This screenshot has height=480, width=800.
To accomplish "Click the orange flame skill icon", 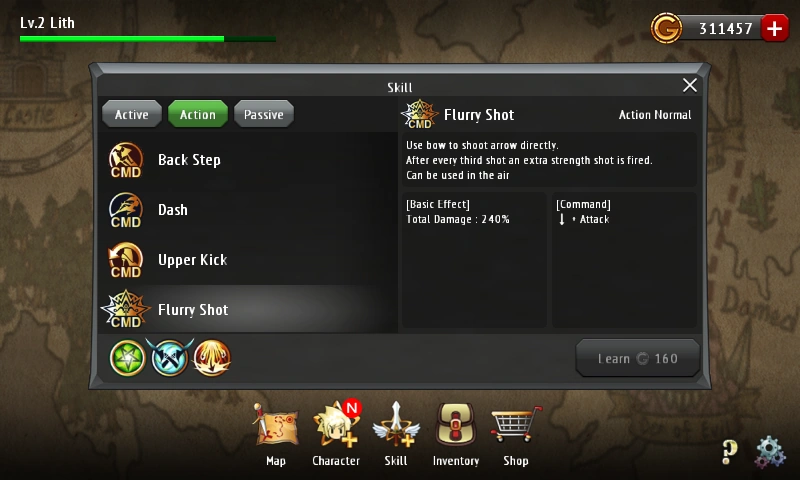I will [x=212, y=358].
